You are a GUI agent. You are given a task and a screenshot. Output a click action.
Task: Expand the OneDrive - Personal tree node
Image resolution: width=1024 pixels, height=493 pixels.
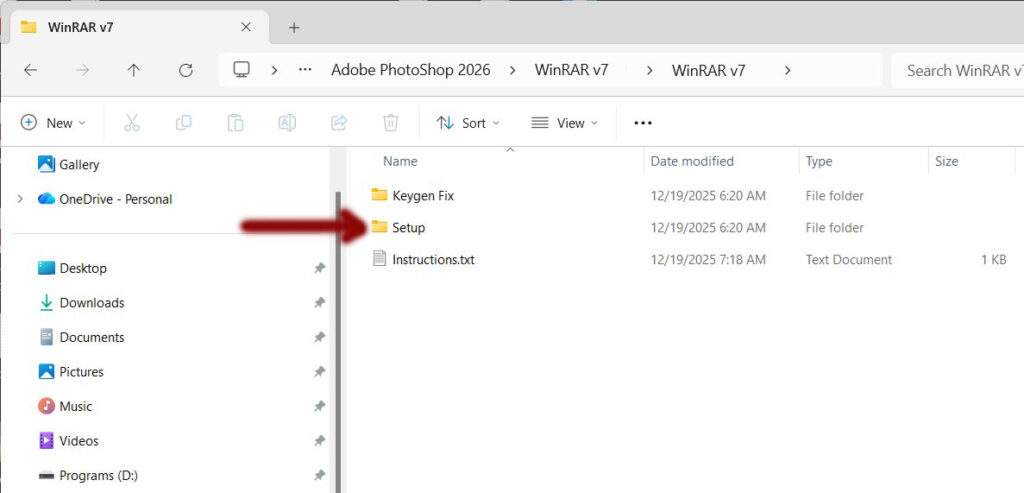20,199
